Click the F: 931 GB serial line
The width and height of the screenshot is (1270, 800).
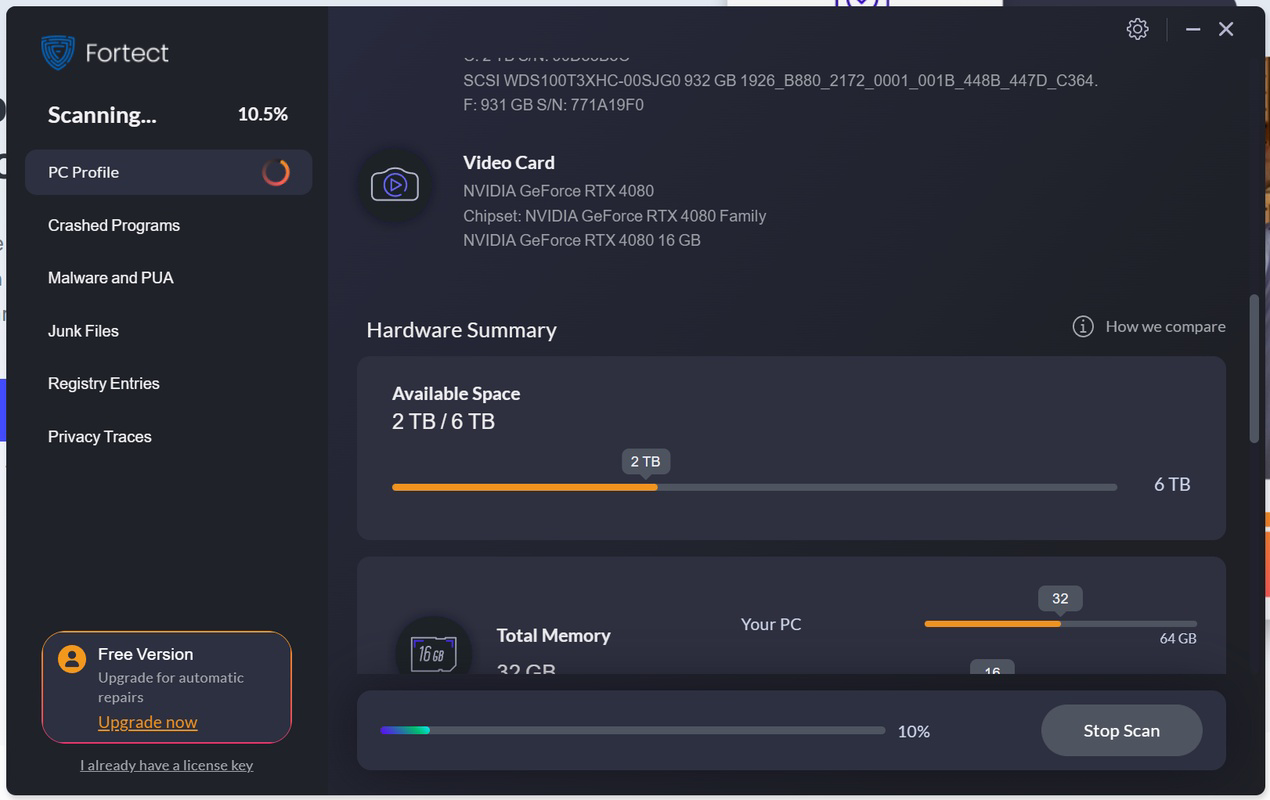tap(553, 105)
